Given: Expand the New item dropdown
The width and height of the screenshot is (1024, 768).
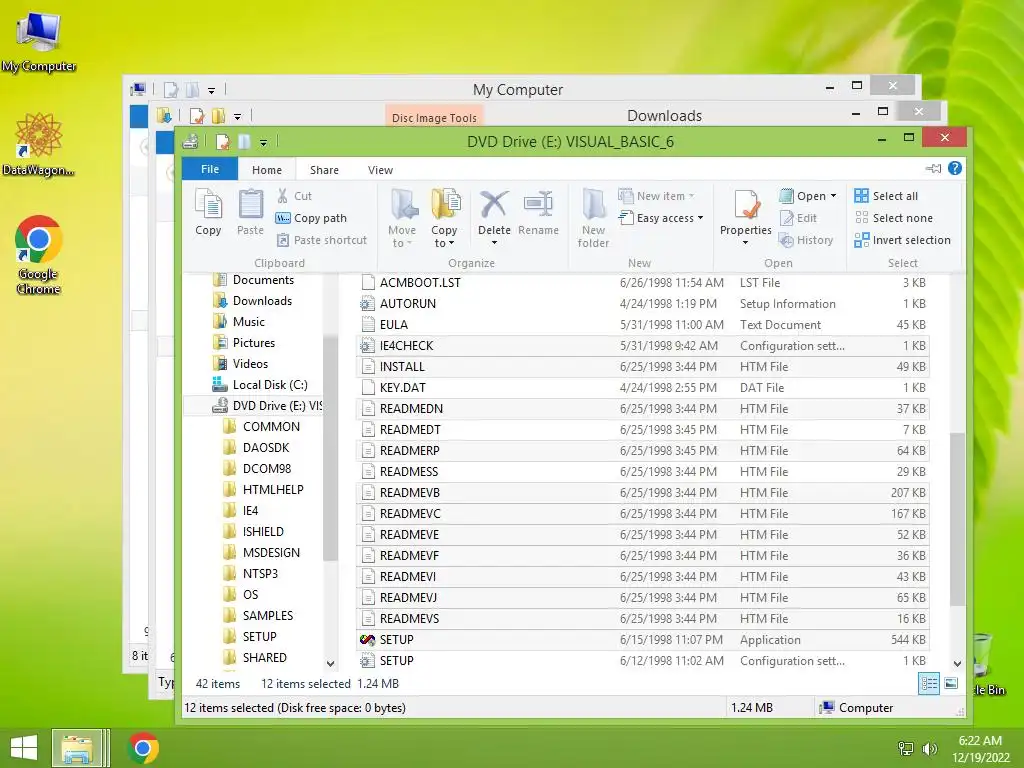Looking at the screenshot, I should tap(691, 196).
